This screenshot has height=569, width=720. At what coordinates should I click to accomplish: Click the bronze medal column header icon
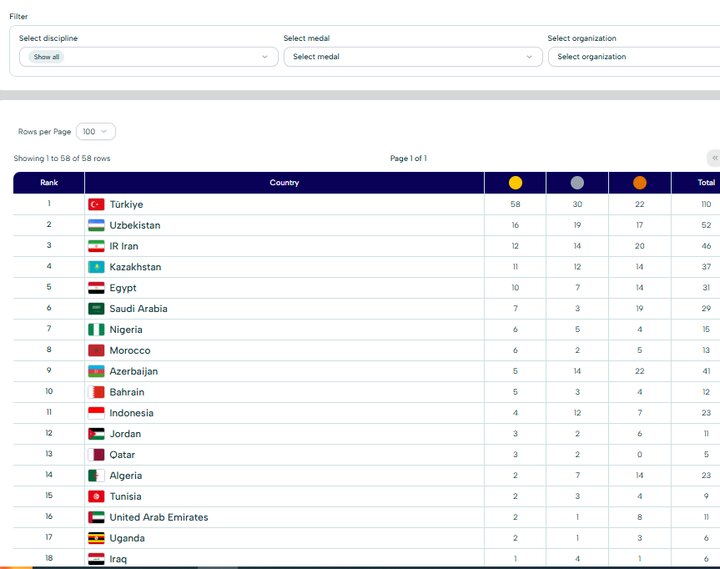tap(639, 183)
